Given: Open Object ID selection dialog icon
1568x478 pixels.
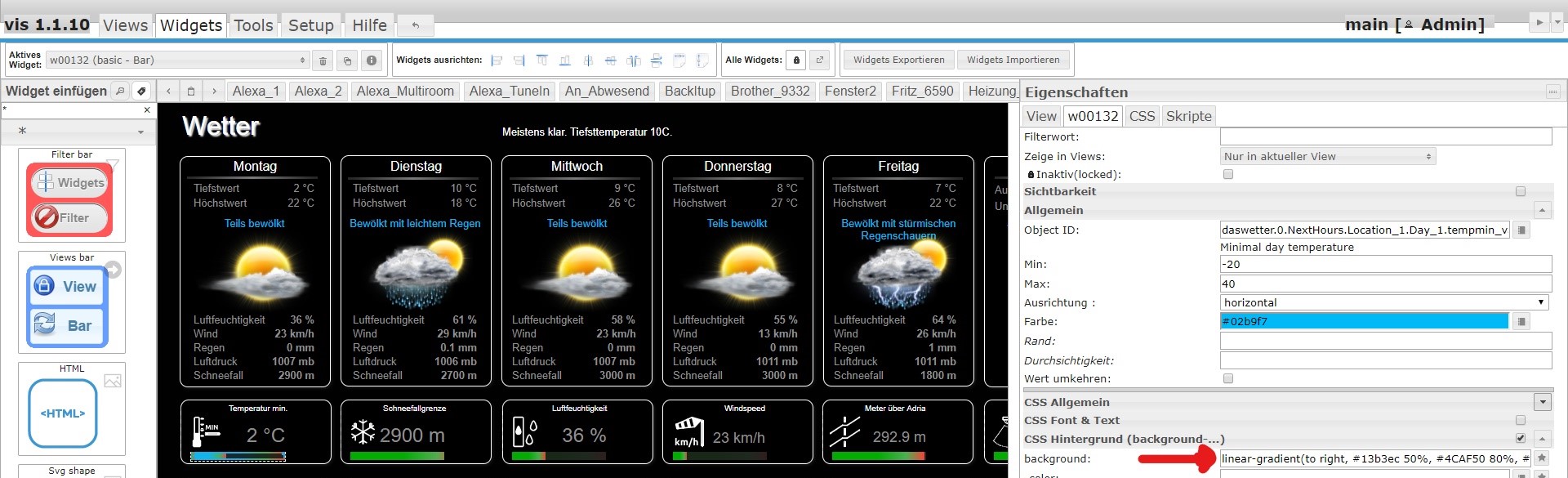Looking at the screenshot, I should click(1521, 230).
